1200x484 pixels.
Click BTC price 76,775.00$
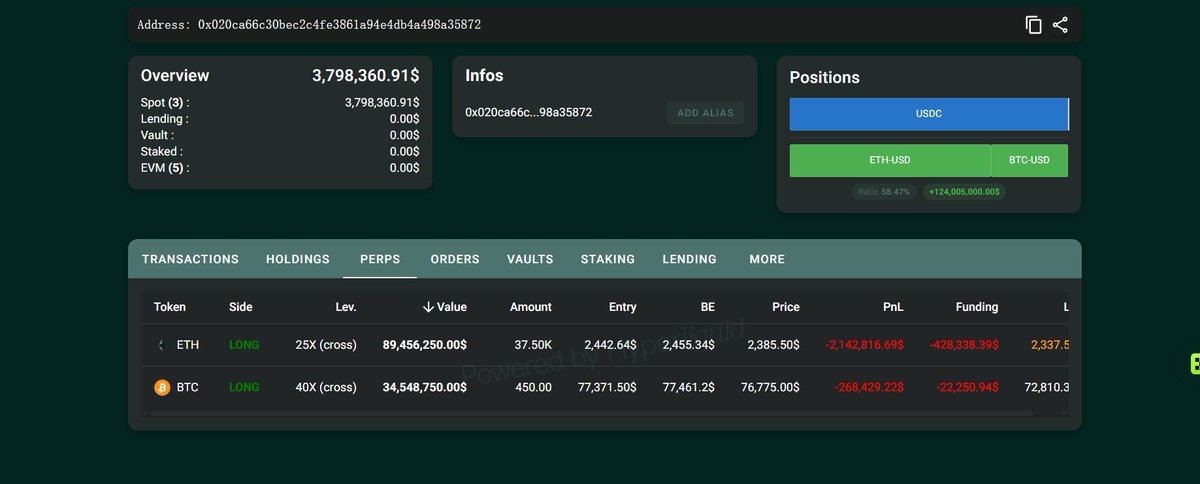tap(770, 387)
